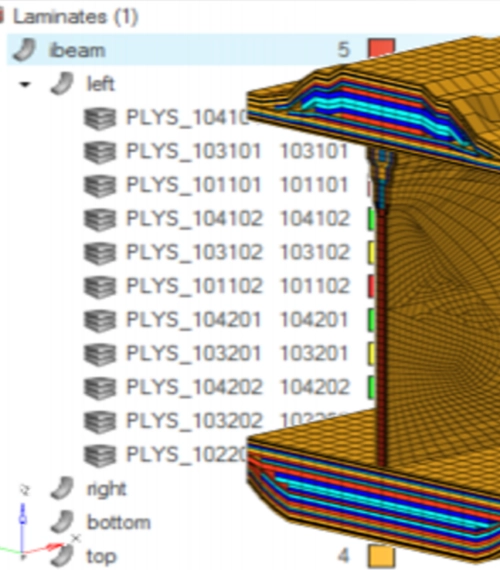Image resolution: width=500 pixels, height=570 pixels.
Task: Click the bottom sub-laminate icon
Action: pos(62,522)
